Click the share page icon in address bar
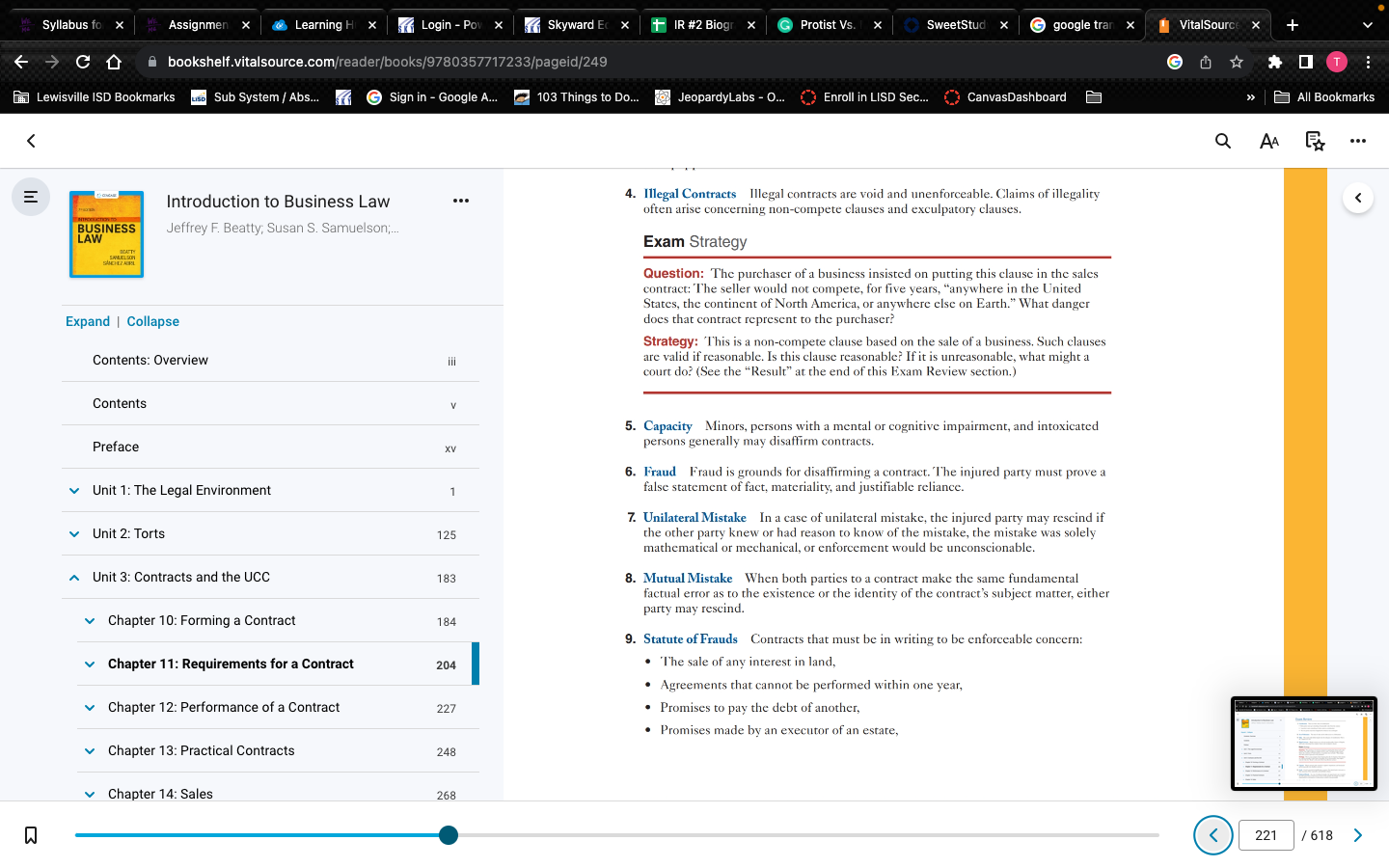Viewport: 1389px width, 868px height. pyautogui.click(x=1206, y=62)
